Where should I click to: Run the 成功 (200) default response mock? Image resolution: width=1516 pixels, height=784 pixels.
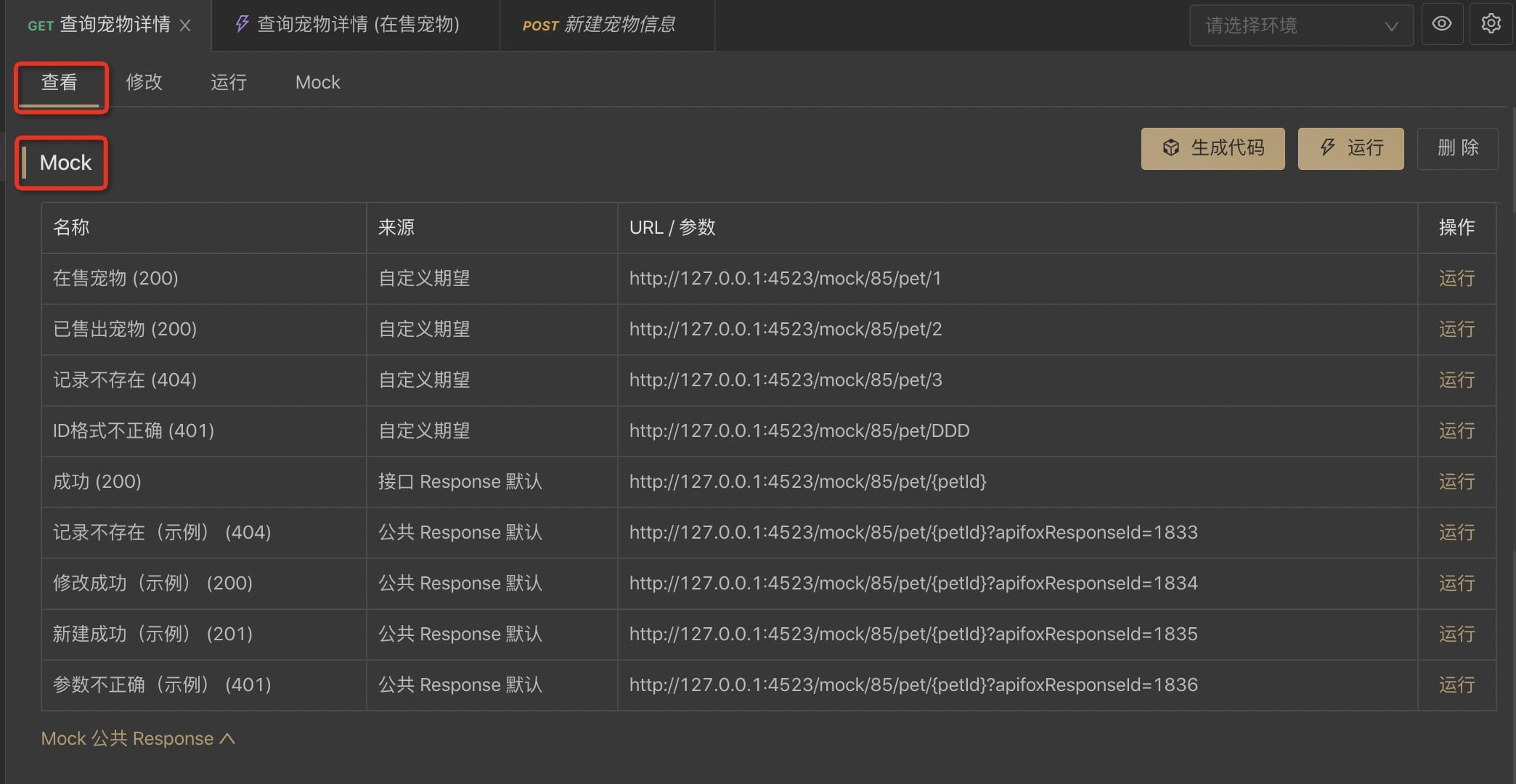click(x=1456, y=481)
